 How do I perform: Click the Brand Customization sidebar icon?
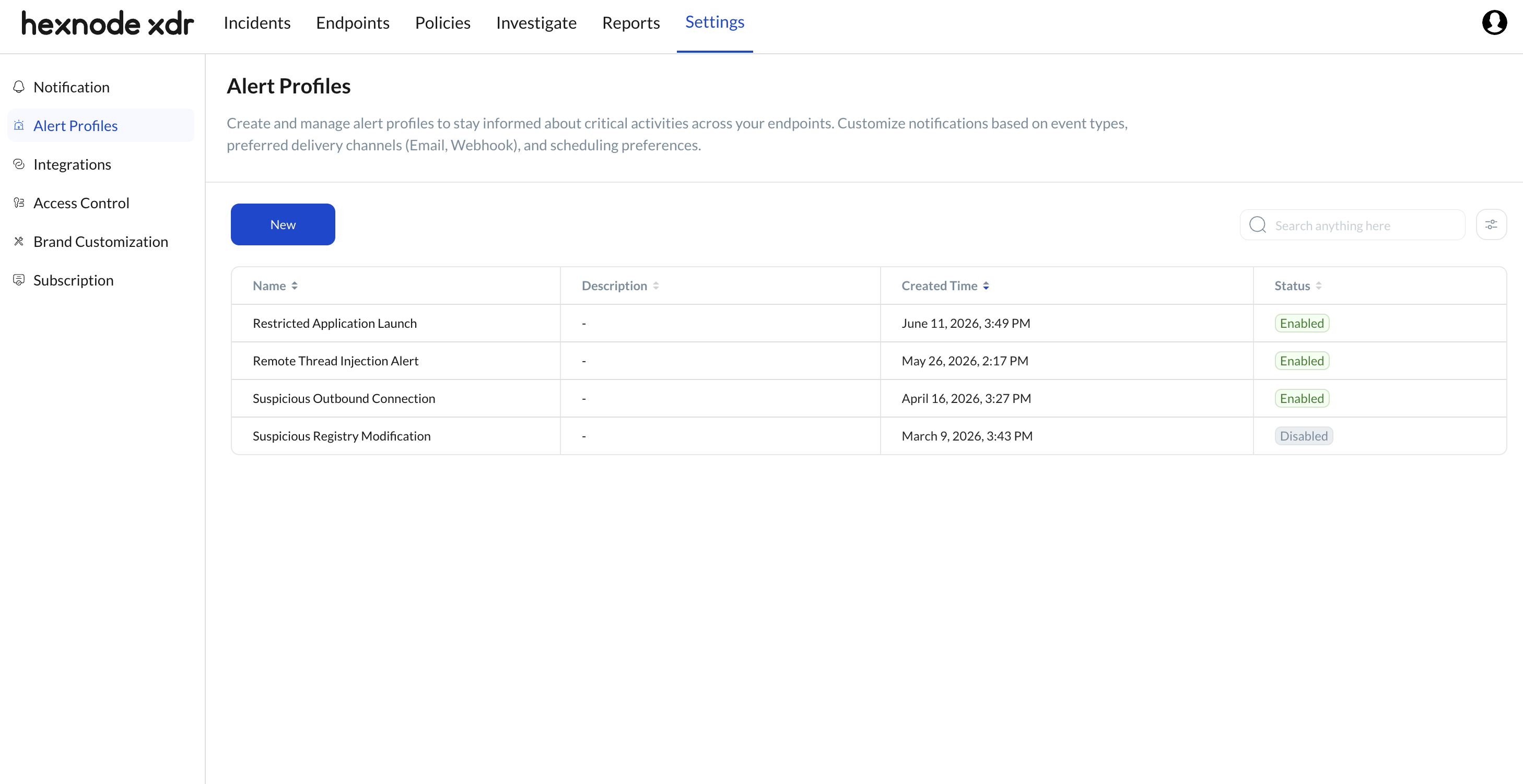tap(19, 241)
